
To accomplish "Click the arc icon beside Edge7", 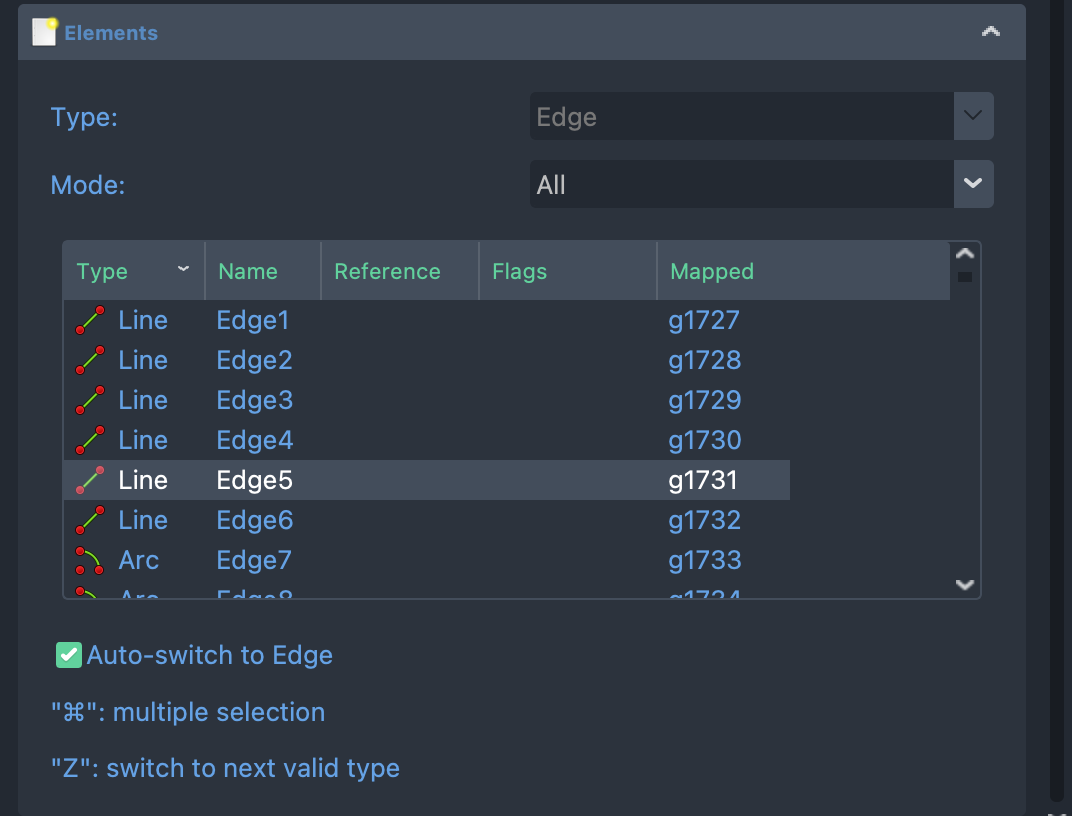I will pyautogui.click(x=91, y=561).
